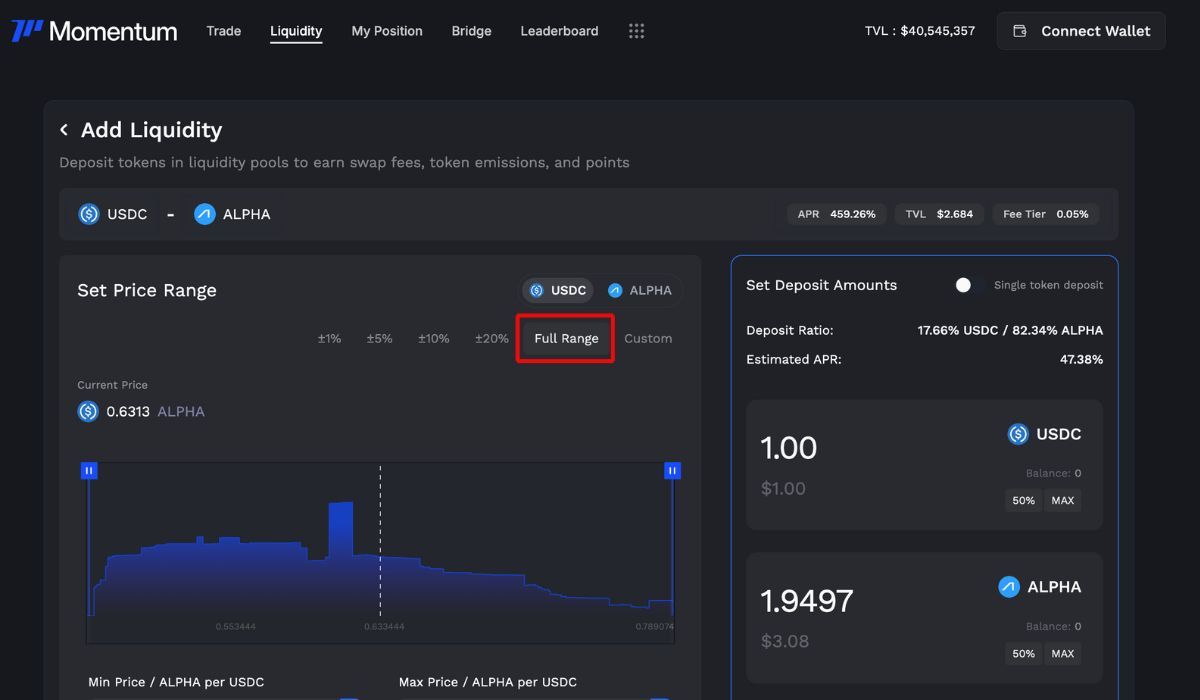Click the Max Price / ALPHA per USDC label
The width and height of the screenshot is (1200, 700).
[x=488, y=682]
